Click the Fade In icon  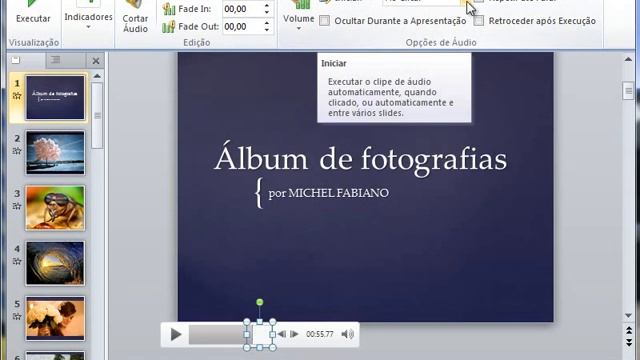(169, 9)
